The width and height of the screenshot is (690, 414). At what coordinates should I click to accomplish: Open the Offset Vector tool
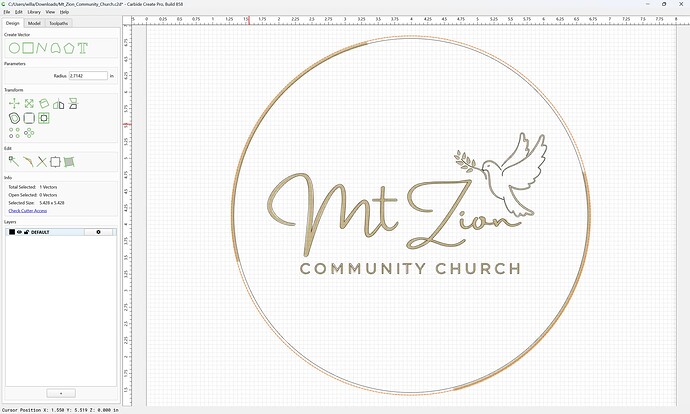pyautogui.click(x=14, y=118)
